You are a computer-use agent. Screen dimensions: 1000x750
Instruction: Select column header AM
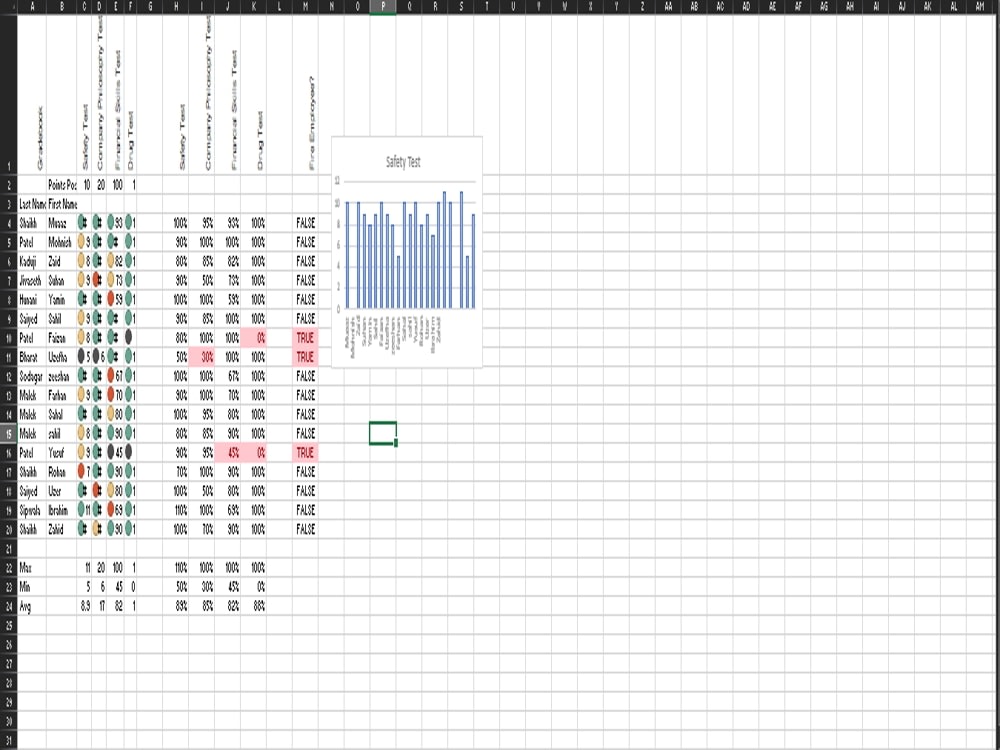[x=979, y=6]
